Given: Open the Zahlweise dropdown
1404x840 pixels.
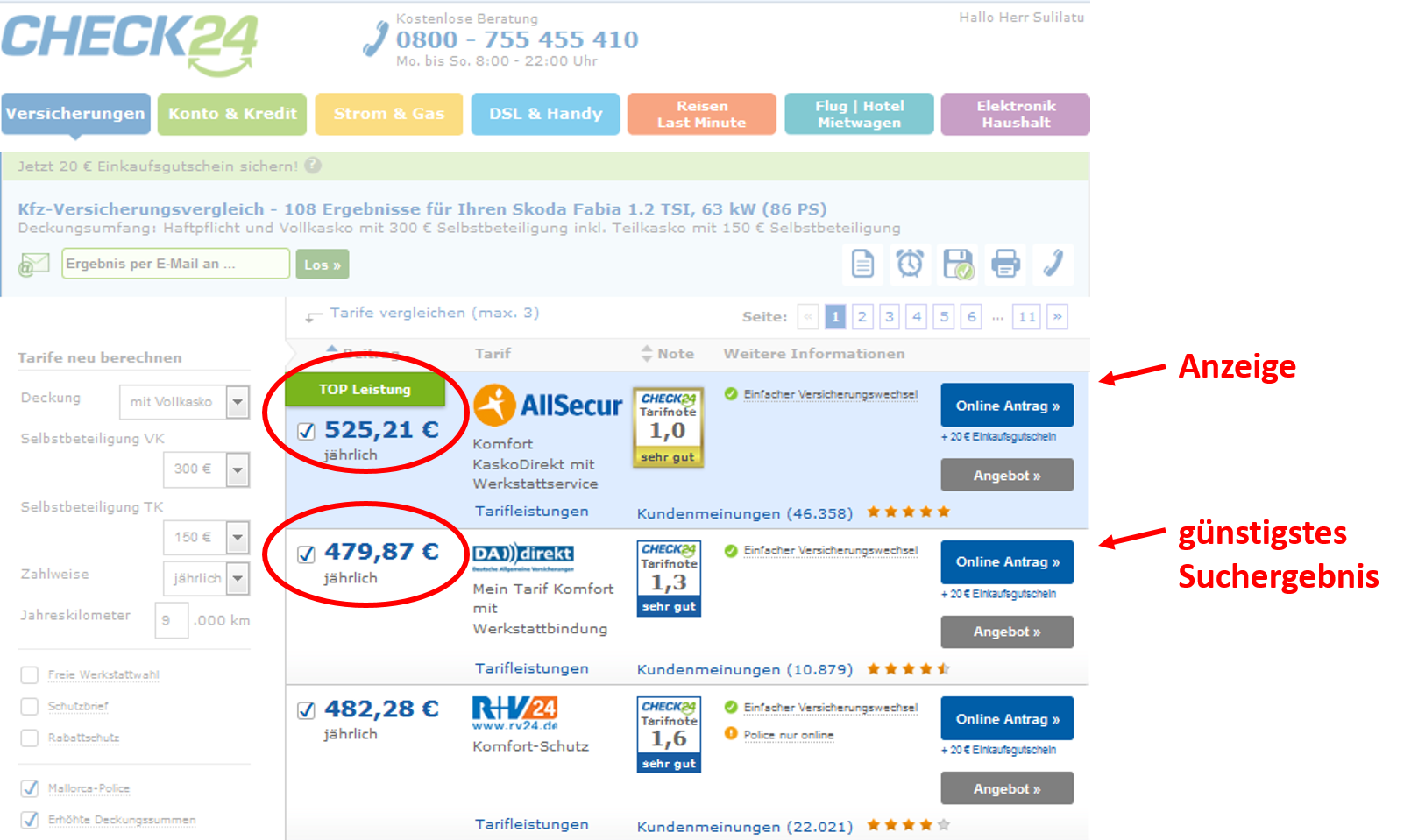Looking at the screenshot, I should tap(207, 578).
